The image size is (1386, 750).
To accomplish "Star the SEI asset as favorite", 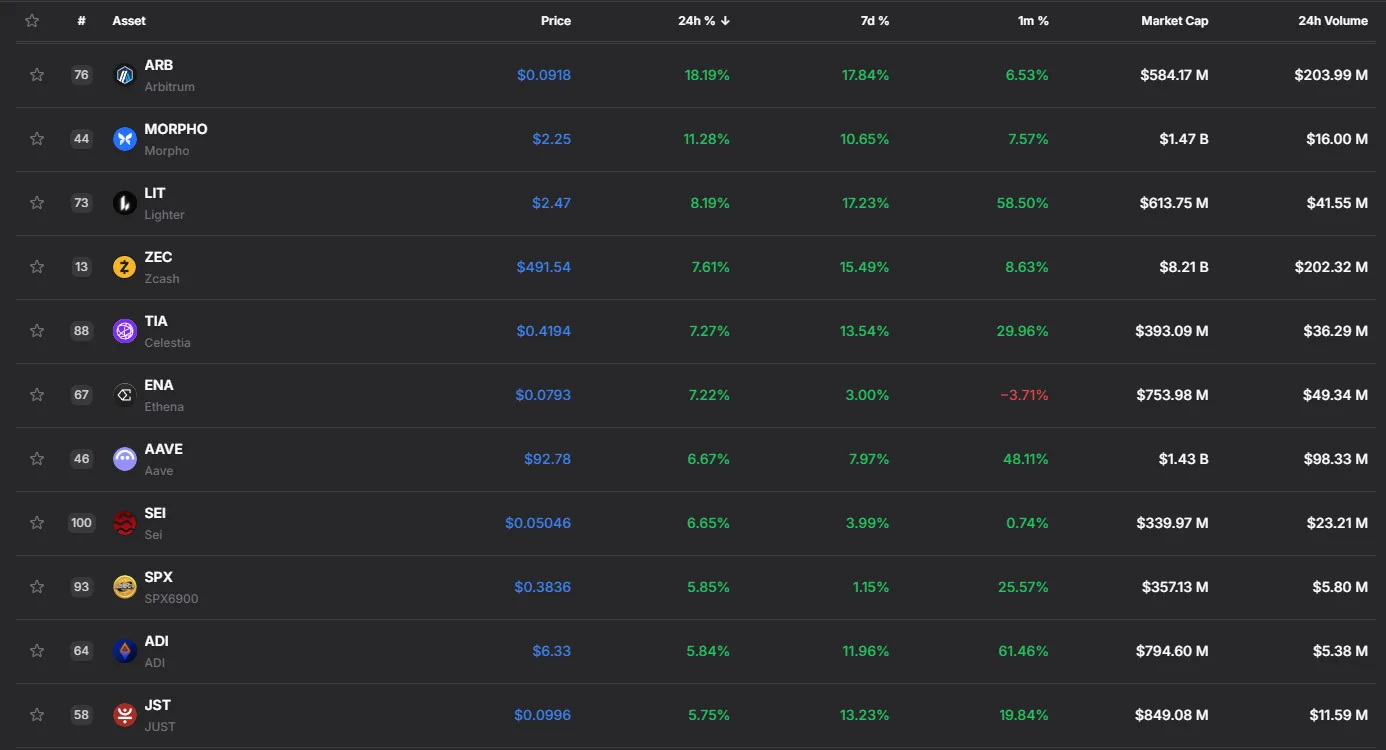I will (x=37, y=523).
